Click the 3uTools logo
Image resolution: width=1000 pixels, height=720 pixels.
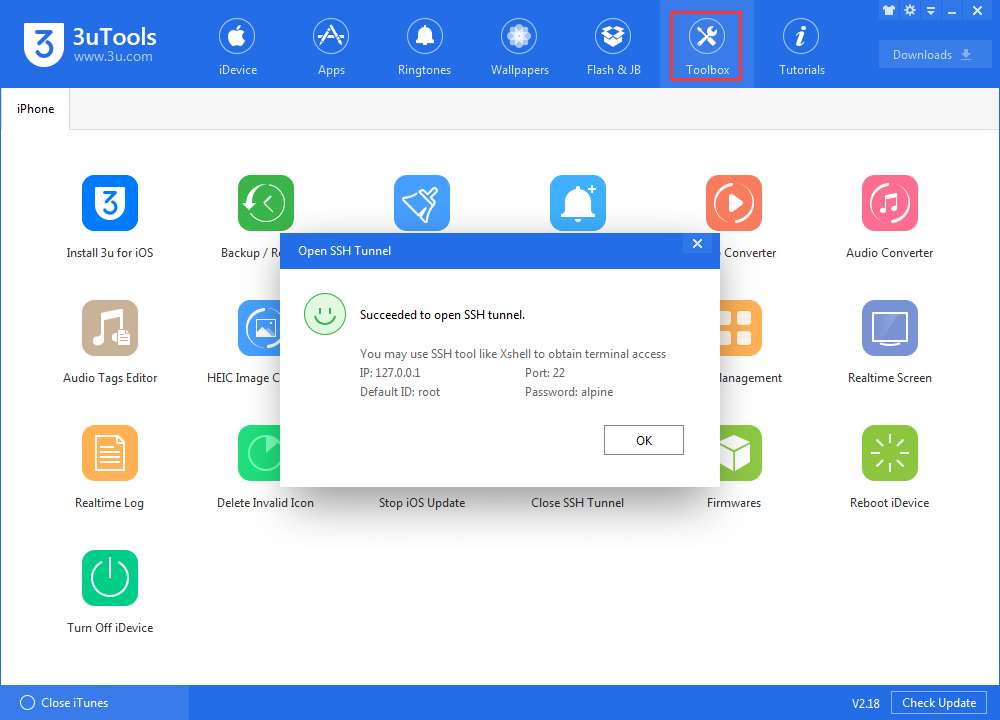click(90, 44)
